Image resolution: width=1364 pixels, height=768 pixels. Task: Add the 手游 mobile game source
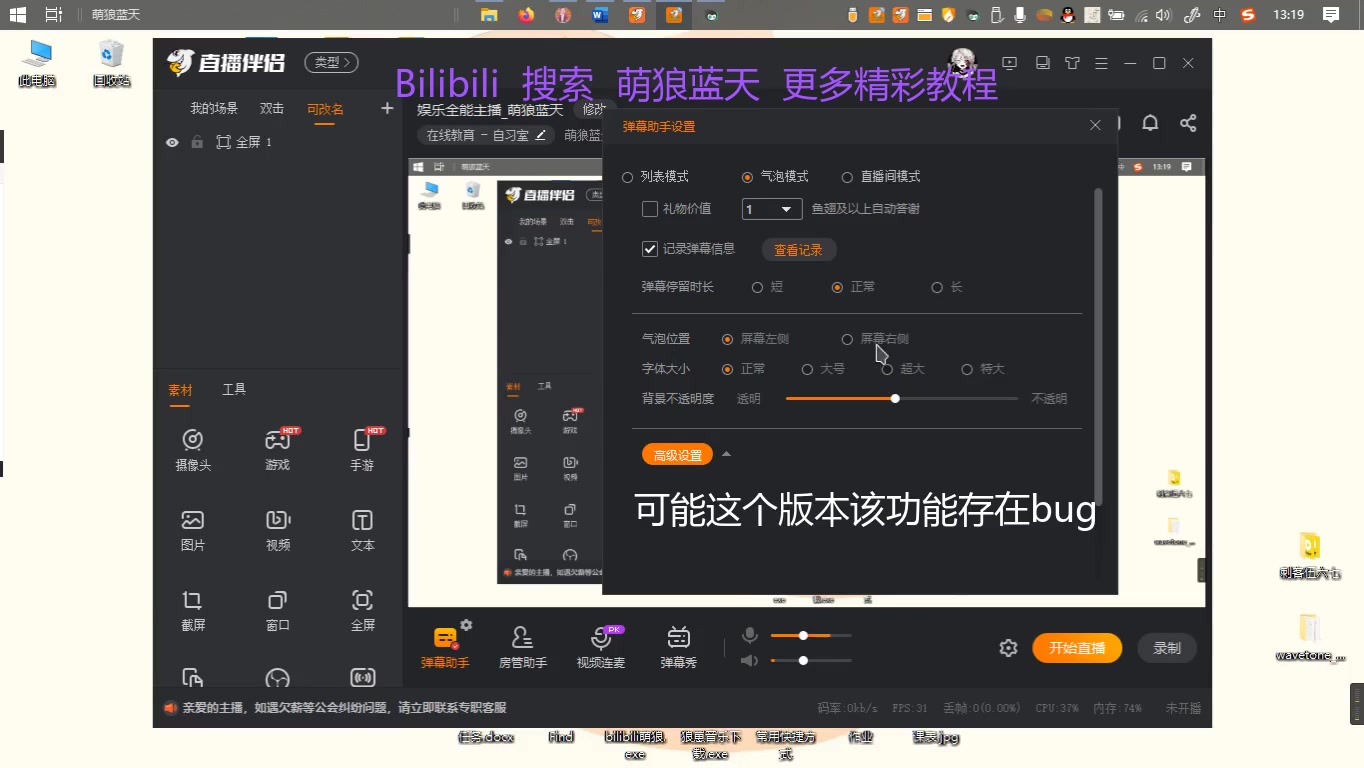click(362, 449)
